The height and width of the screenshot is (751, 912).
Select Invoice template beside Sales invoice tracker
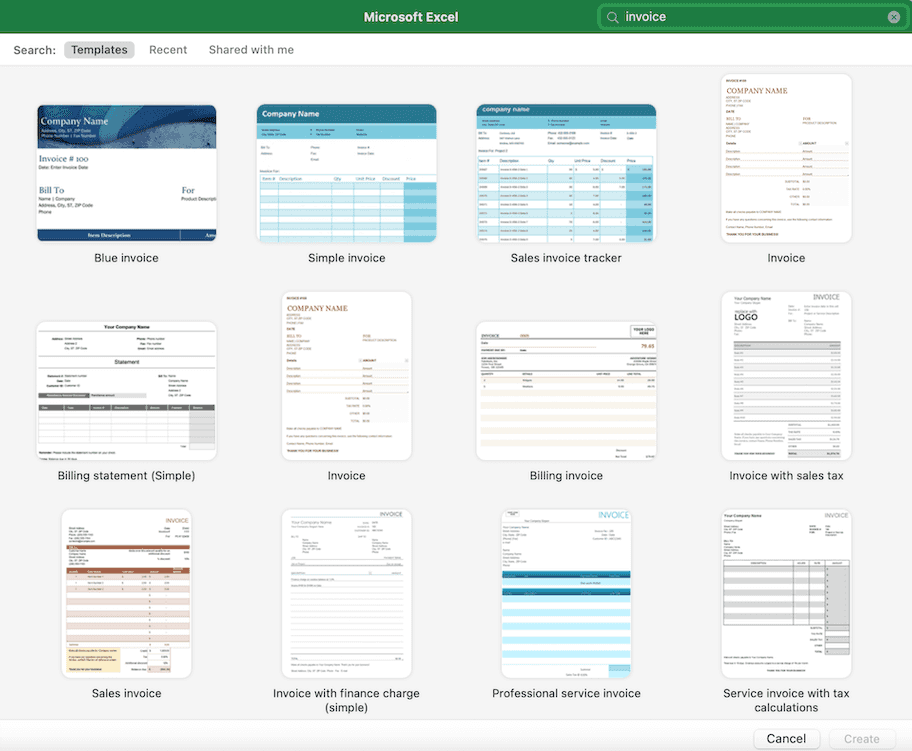tap(786, 158)
